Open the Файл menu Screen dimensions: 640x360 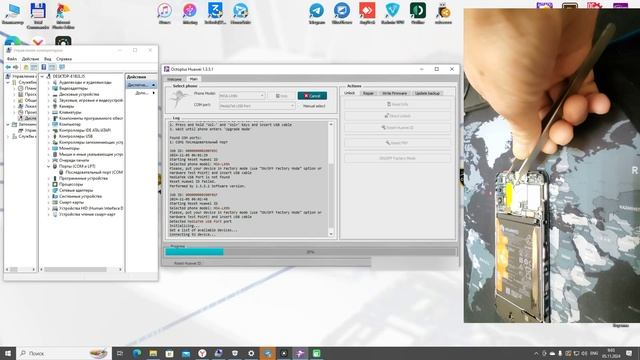[11, 59]
